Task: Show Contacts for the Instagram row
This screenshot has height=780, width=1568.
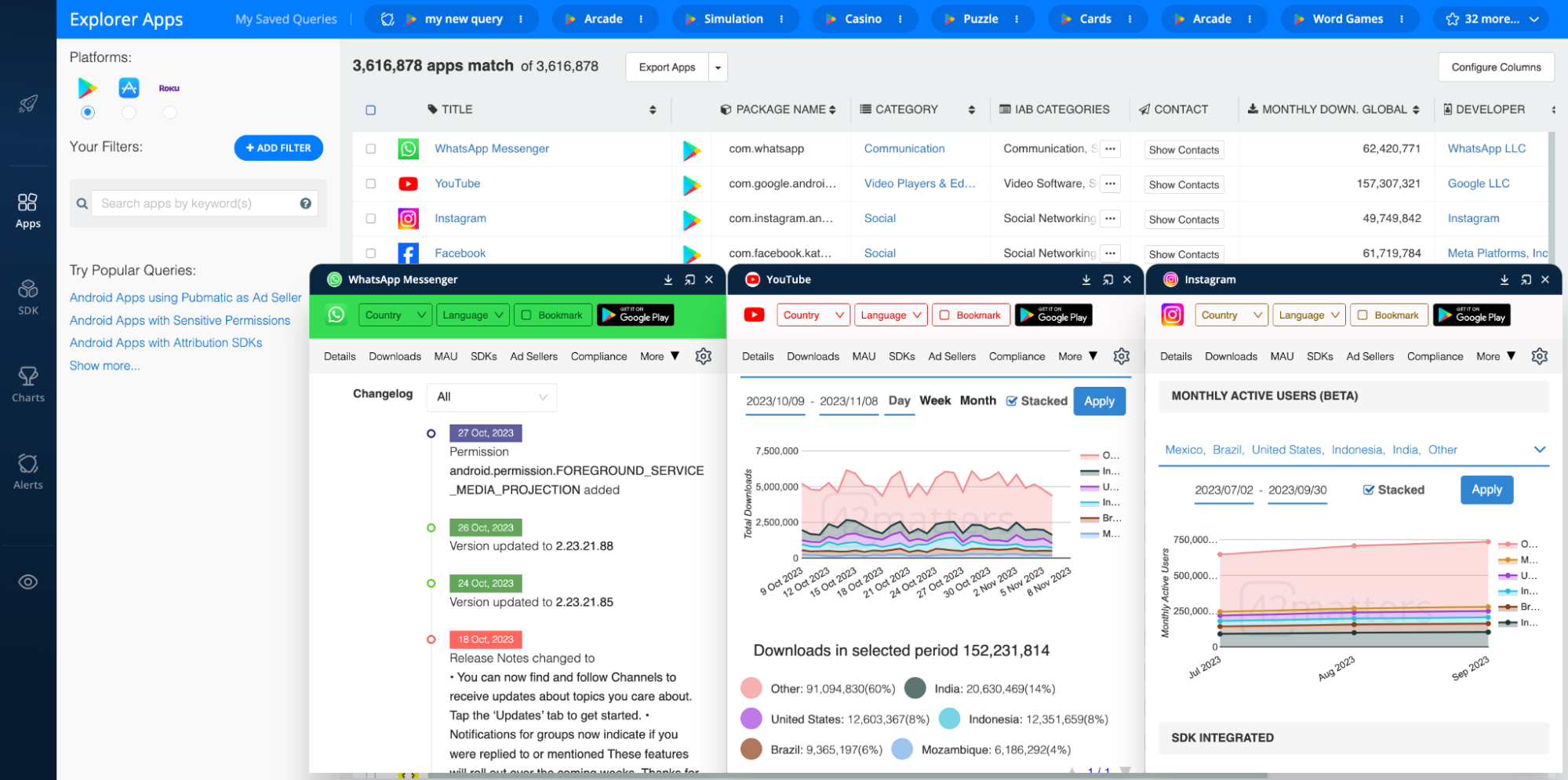Action: click(1184, 219)
